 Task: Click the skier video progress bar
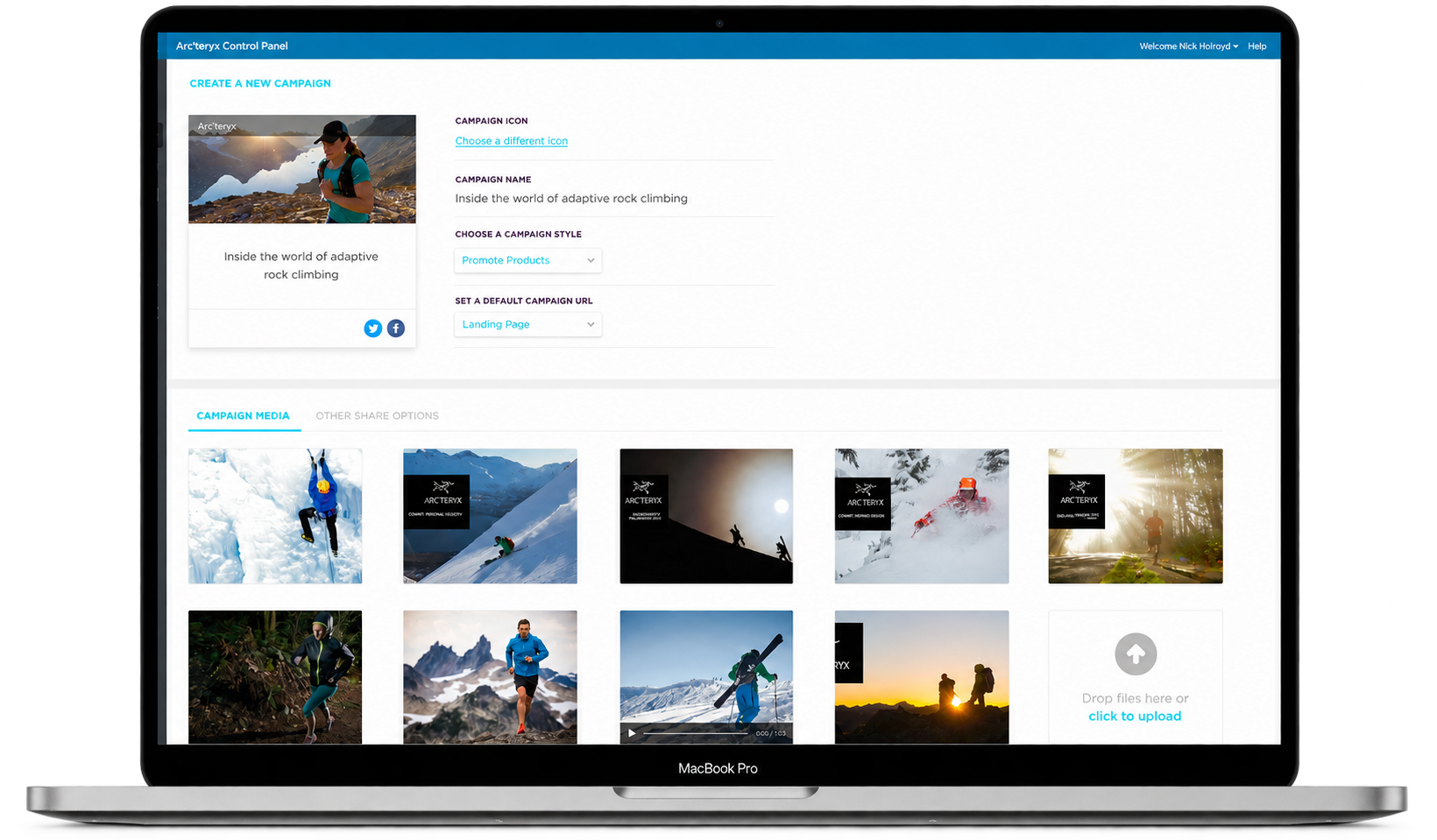coord(696,733)
